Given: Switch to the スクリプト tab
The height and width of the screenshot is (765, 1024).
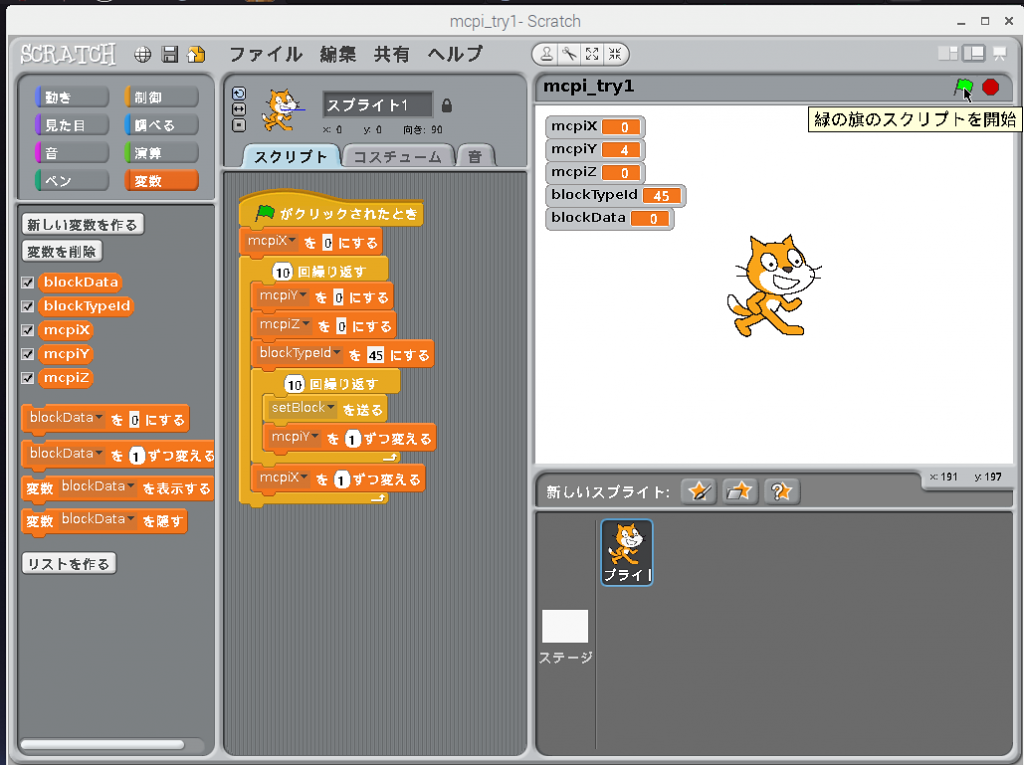Looking at the screenshot, I should pyautogui.click(x=291, y=157).
